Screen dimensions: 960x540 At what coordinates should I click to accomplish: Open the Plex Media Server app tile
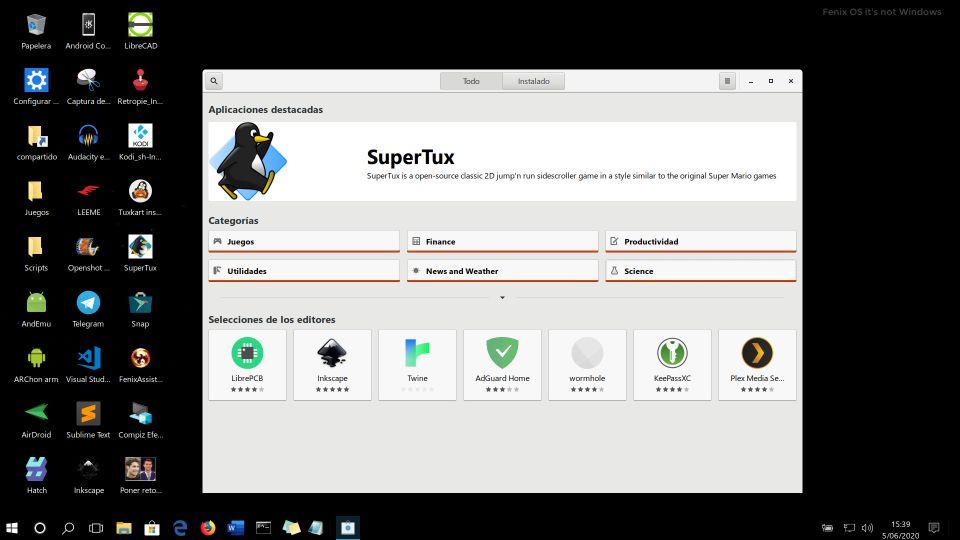tap(757, 365)
